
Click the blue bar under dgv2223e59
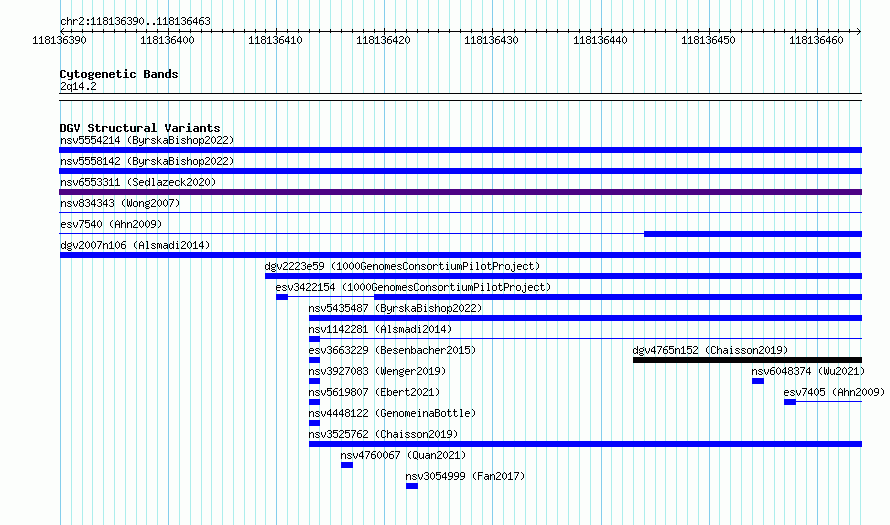point(563,276)
